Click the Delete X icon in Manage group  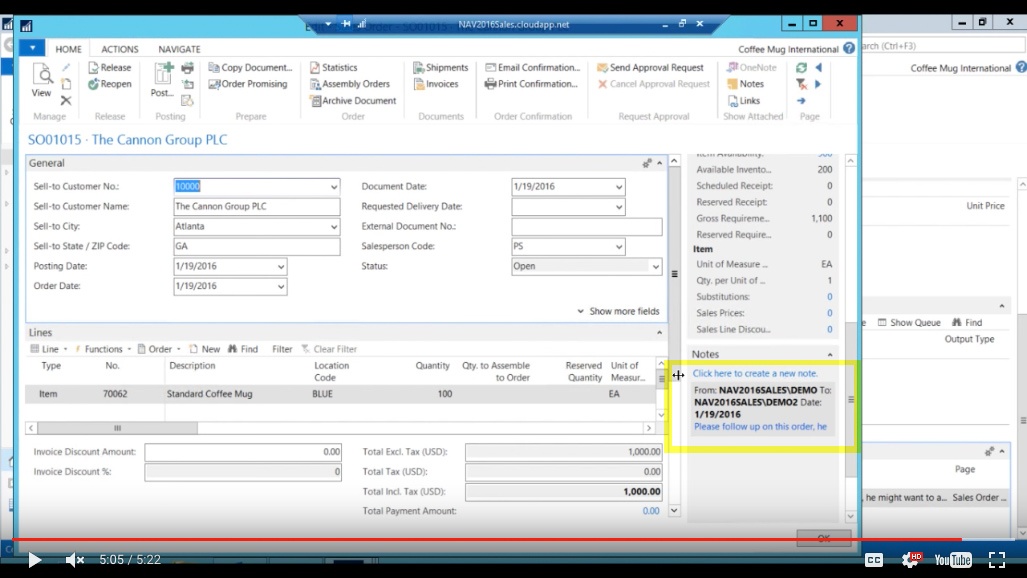65,100
